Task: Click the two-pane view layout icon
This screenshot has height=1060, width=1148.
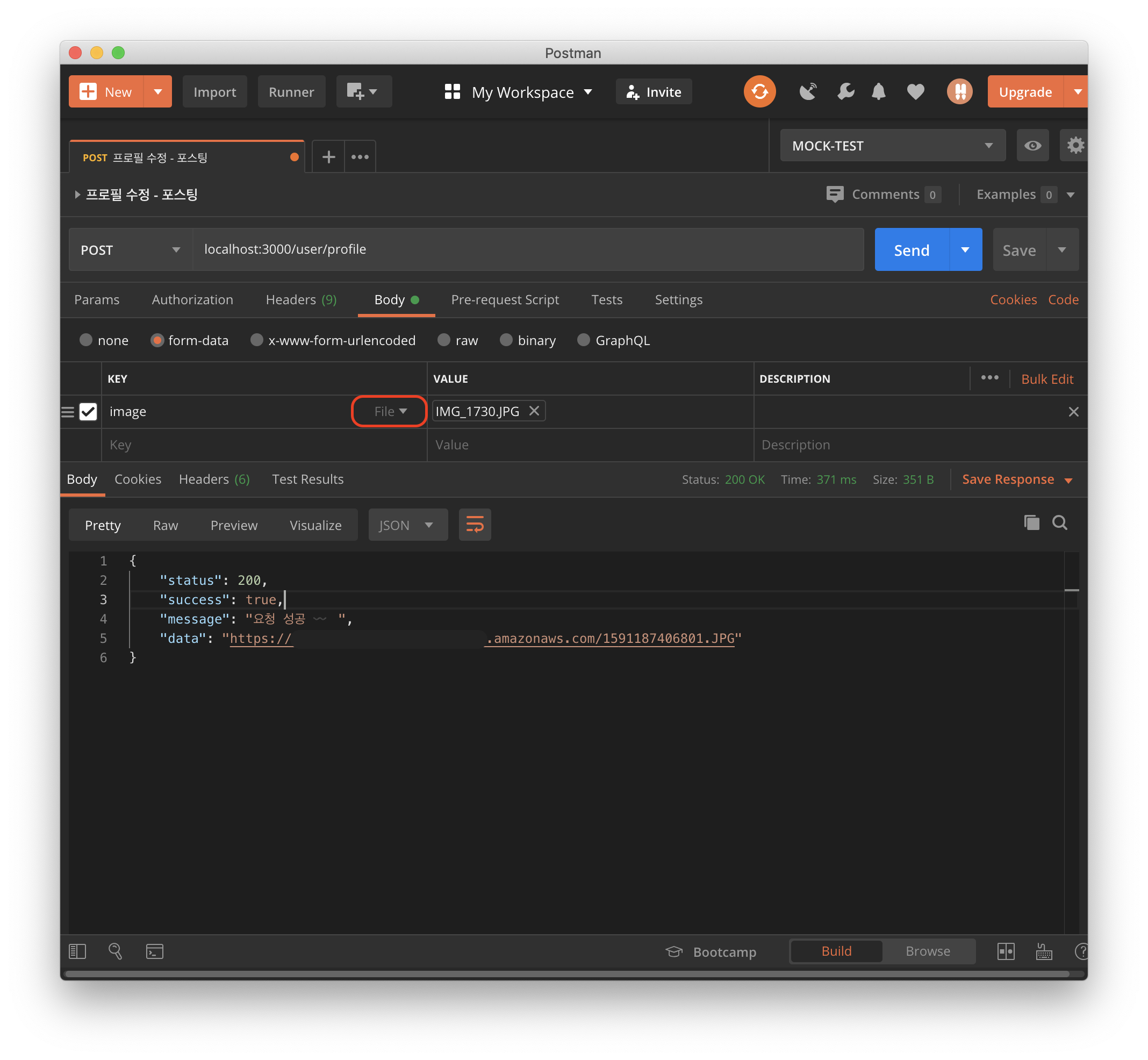Action: pos(1006,951)
